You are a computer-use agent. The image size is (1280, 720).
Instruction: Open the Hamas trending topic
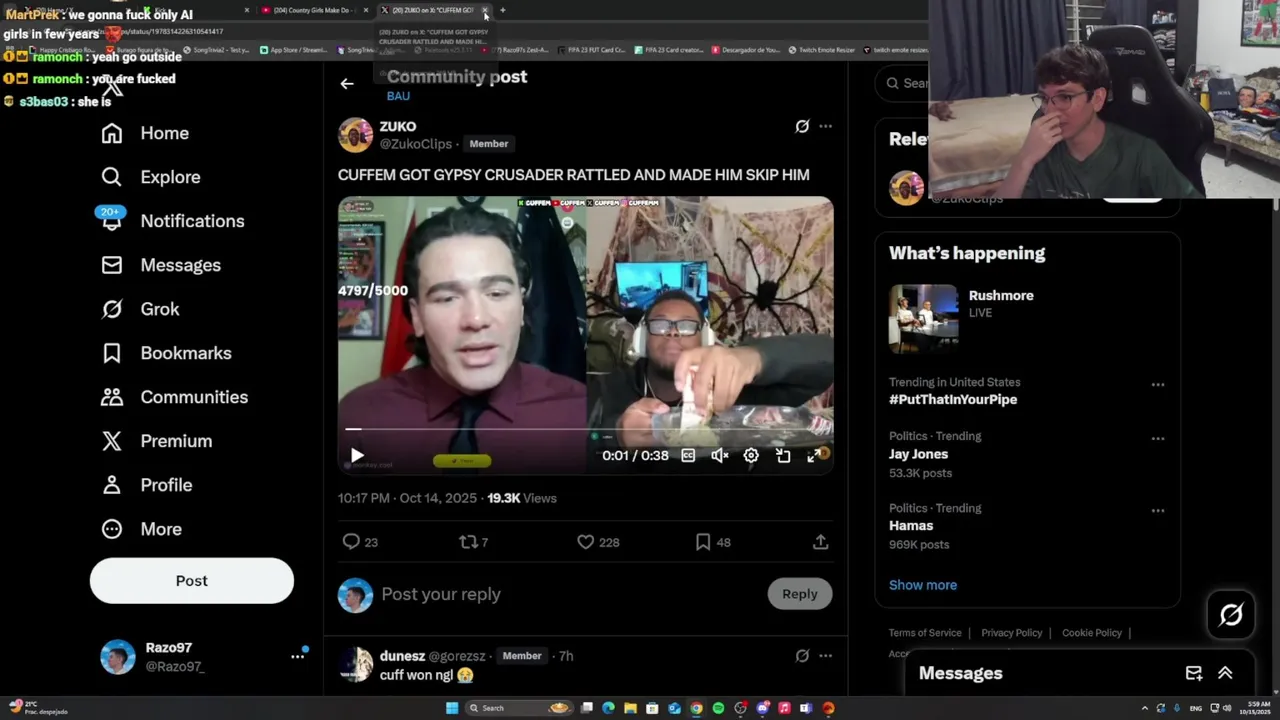click(911, 526)
